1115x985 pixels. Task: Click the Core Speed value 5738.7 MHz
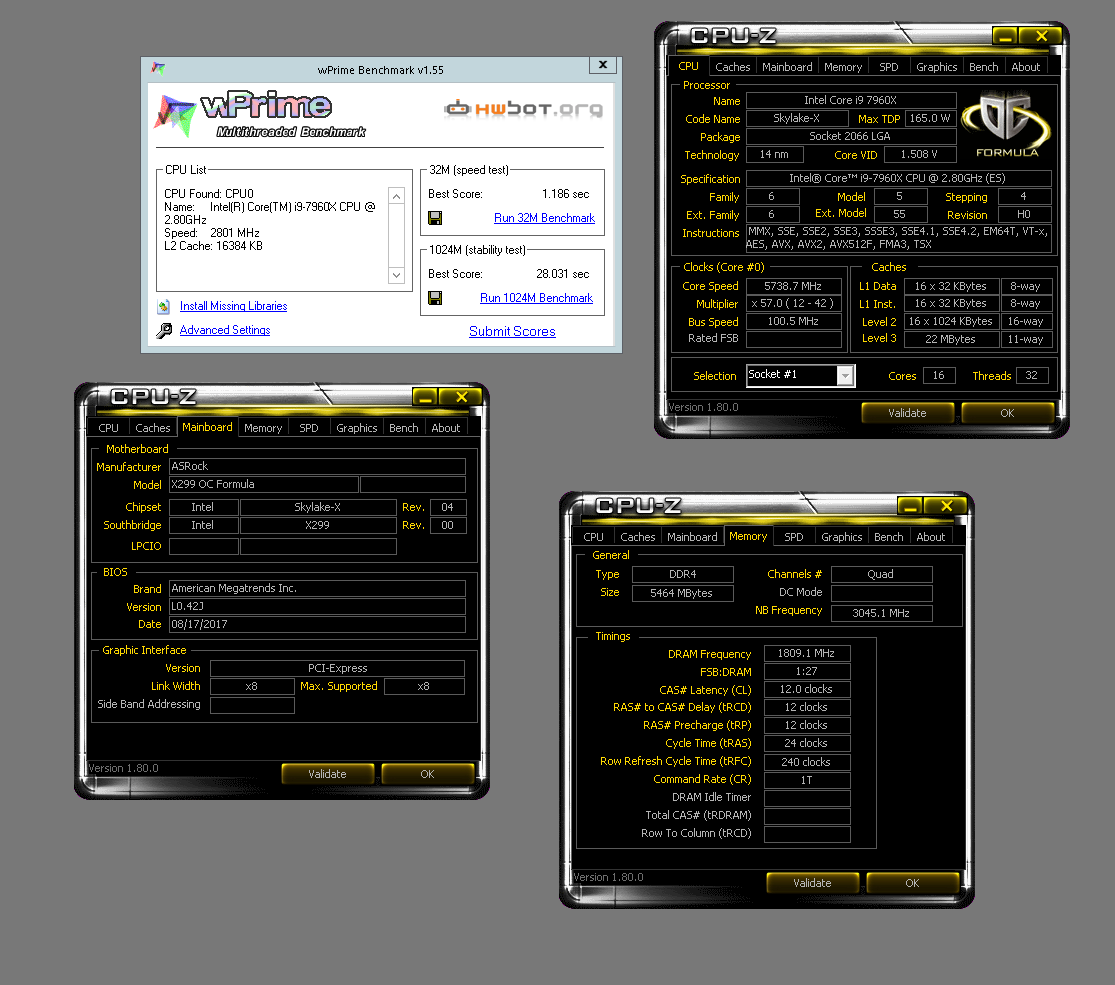pyautogui.click(x=794, y=286)
